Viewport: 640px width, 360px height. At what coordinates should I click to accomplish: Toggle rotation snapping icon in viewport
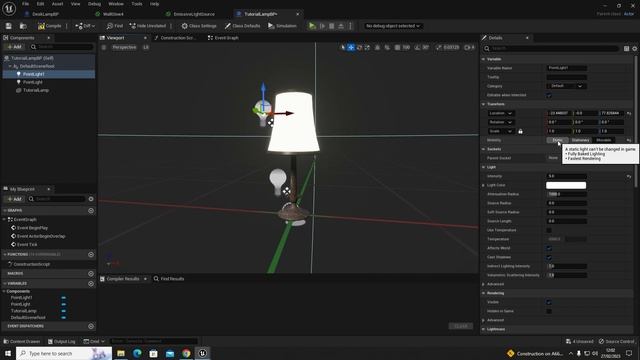(417, 47)
